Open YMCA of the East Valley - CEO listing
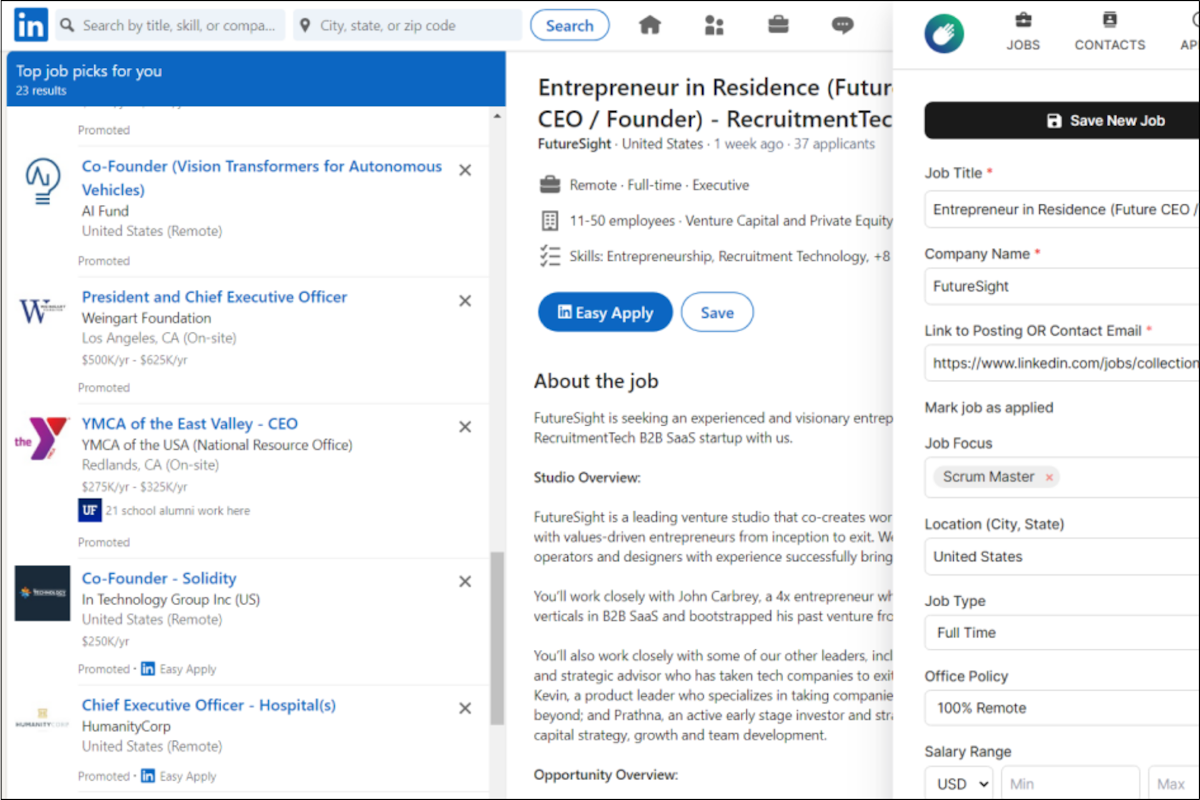 pyautogui.click(x=190, y=424)
